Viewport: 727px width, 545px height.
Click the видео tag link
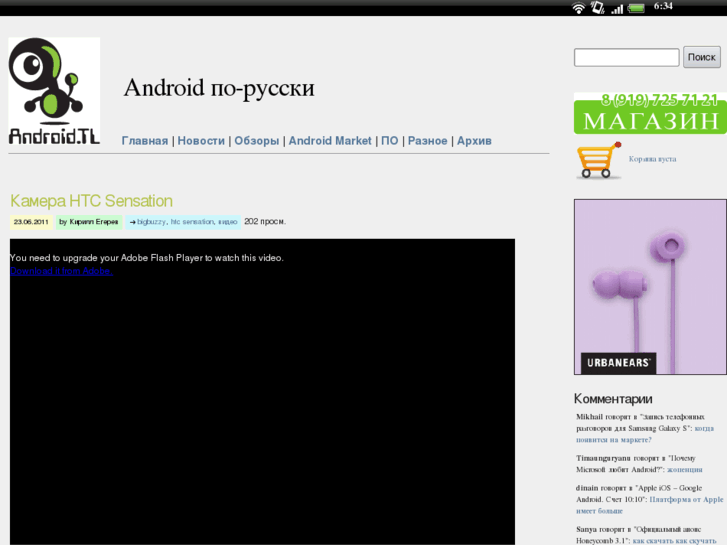coord(228,222)
